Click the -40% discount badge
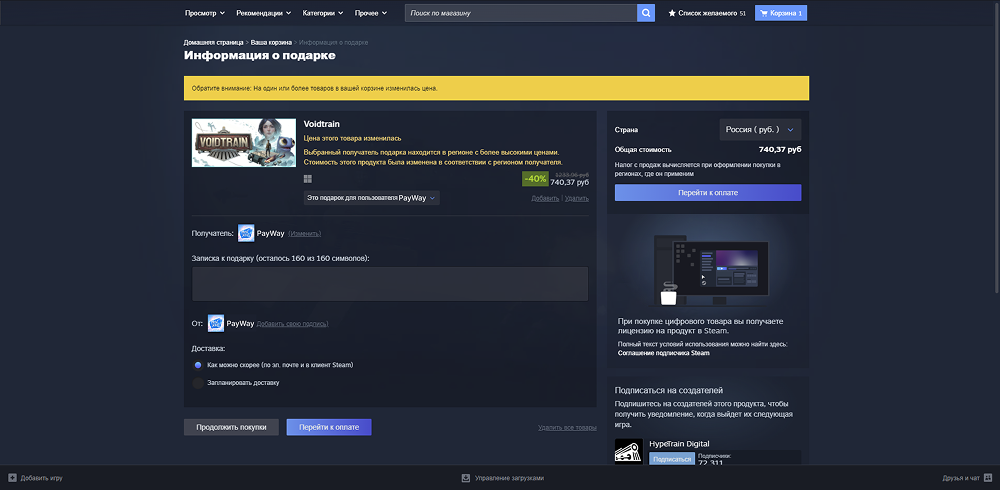 [x=535, y=179]
